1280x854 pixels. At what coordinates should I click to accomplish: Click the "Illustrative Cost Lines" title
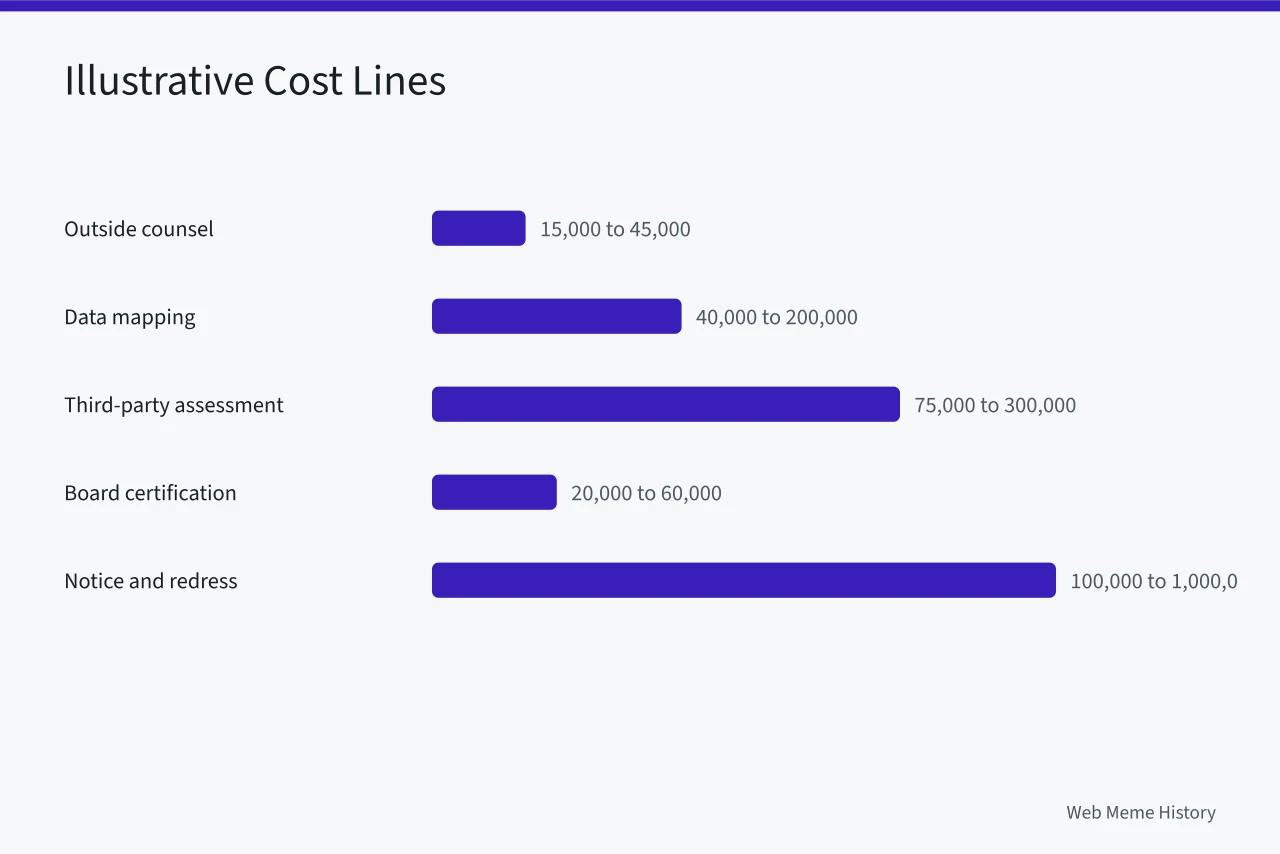(255, 81)
